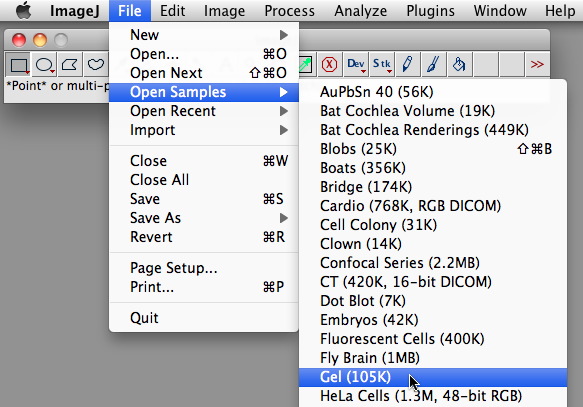Open the Fly Brain (1MB) sample
Viewport: 583px width, 407px height.
point(433,358)
